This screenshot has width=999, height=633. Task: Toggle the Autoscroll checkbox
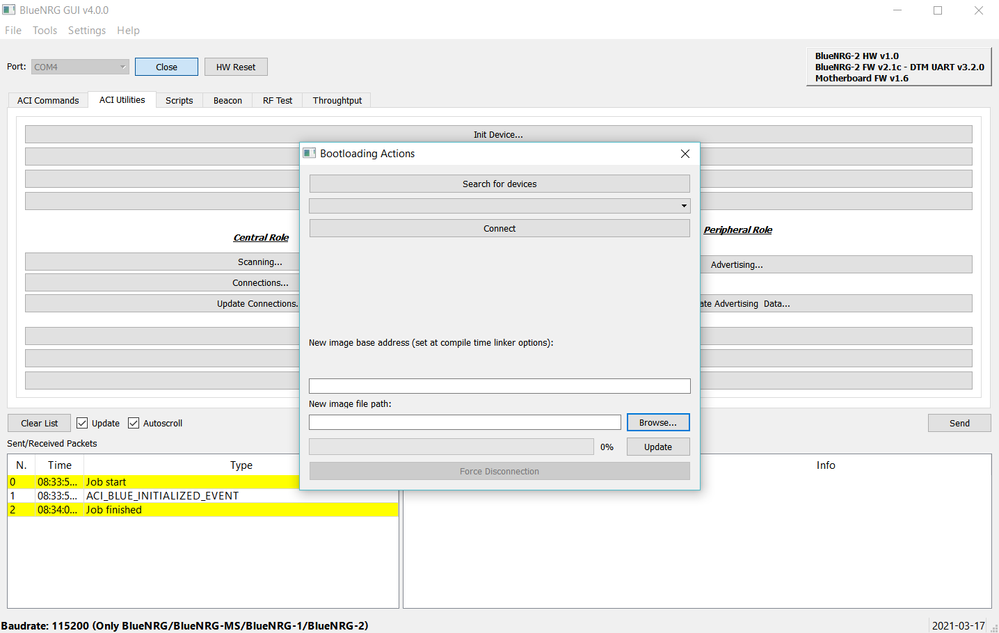click(x=134, y=423)
